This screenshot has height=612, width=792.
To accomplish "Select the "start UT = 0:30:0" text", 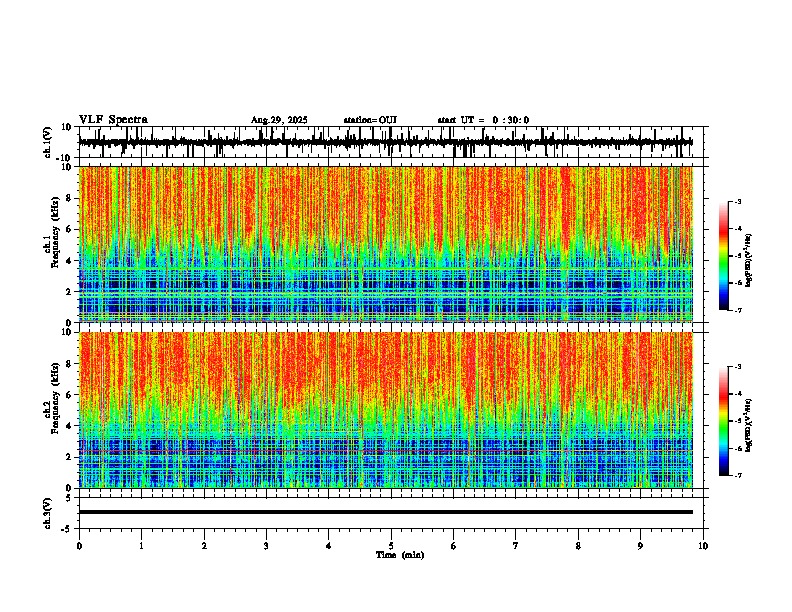I will tap(483, 120).
